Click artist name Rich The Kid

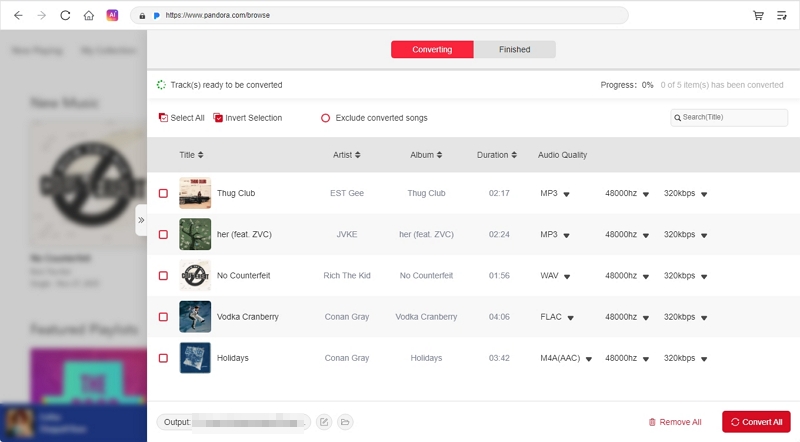click(347, 276)
